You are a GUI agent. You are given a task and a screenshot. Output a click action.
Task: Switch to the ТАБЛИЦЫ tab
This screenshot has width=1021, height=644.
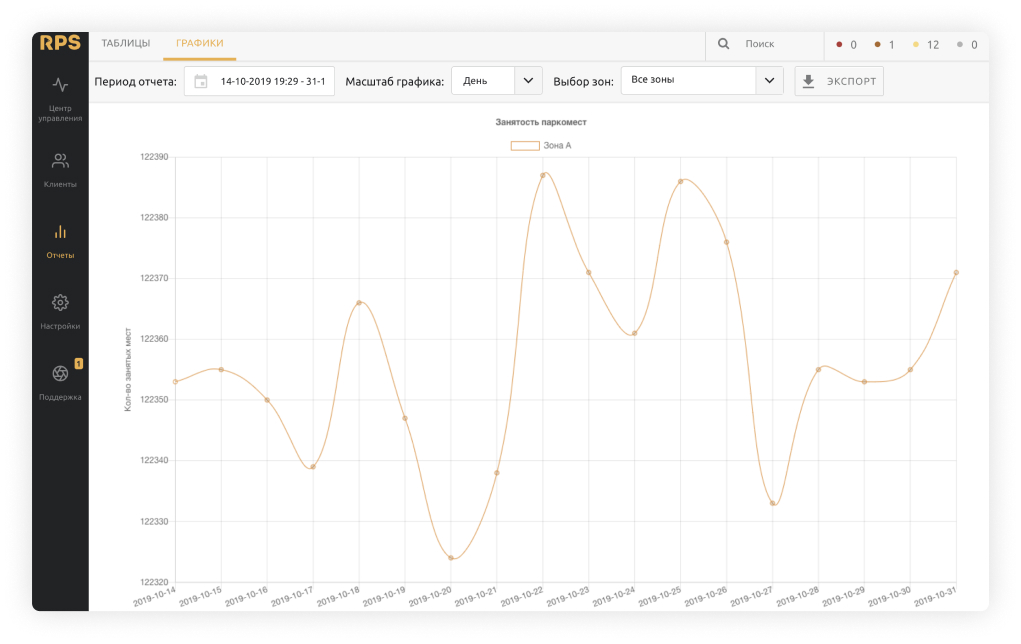point(126,44)
